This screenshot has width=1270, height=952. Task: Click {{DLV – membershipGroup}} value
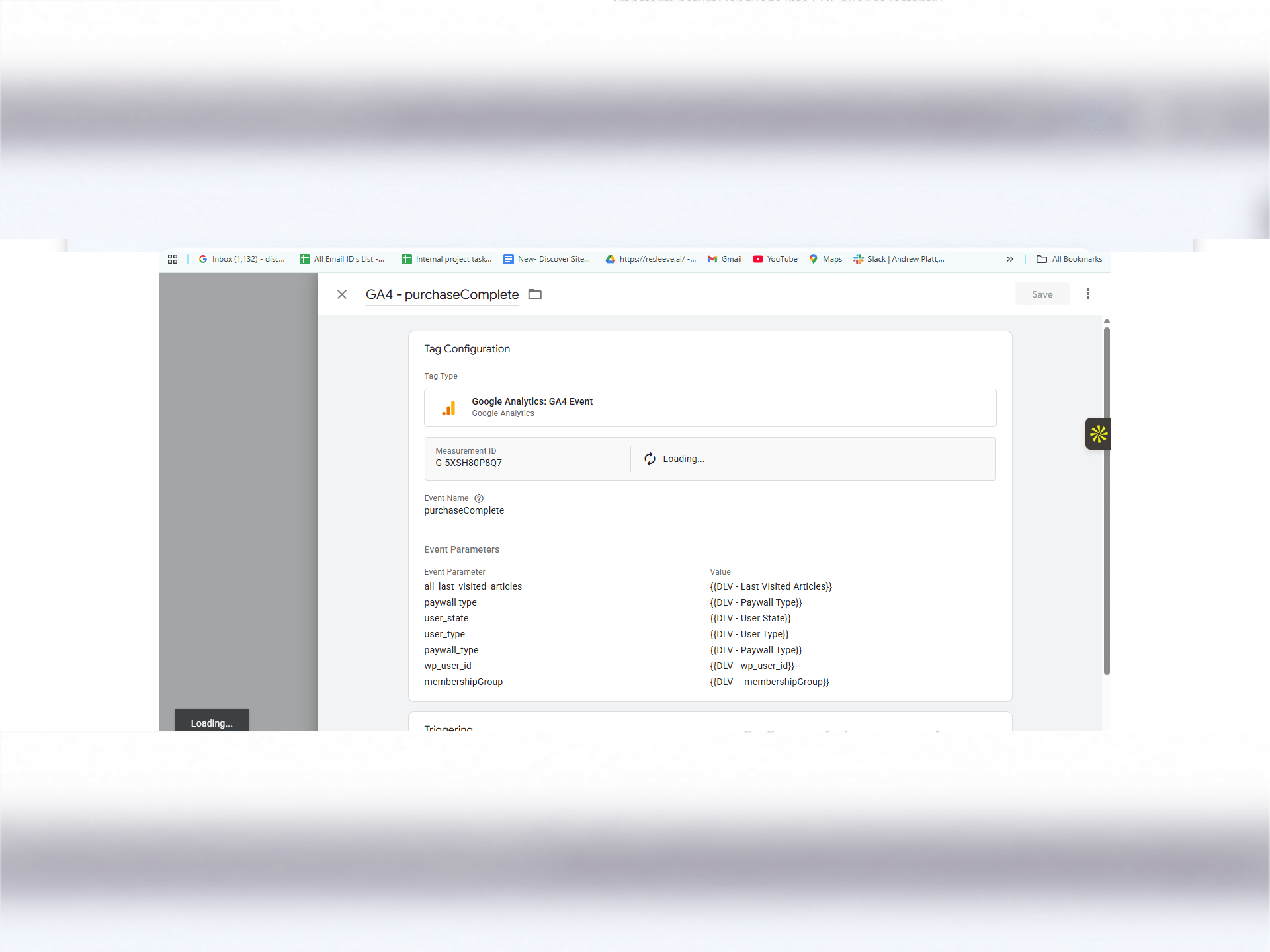point(770,682)
